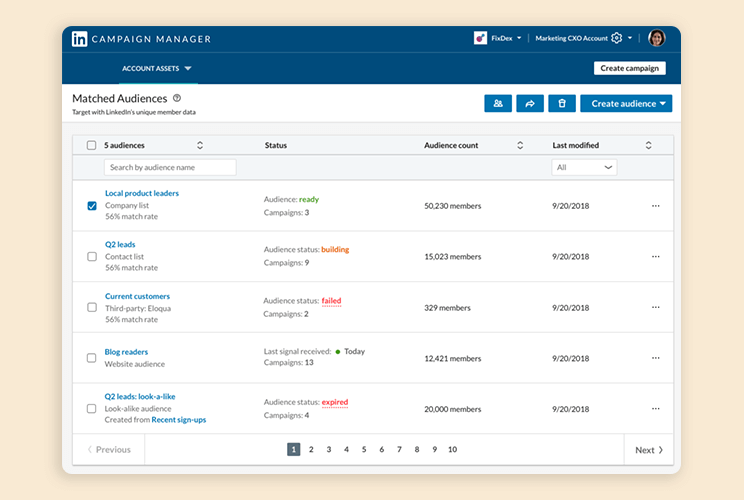Go to page 5

[364, 449]
